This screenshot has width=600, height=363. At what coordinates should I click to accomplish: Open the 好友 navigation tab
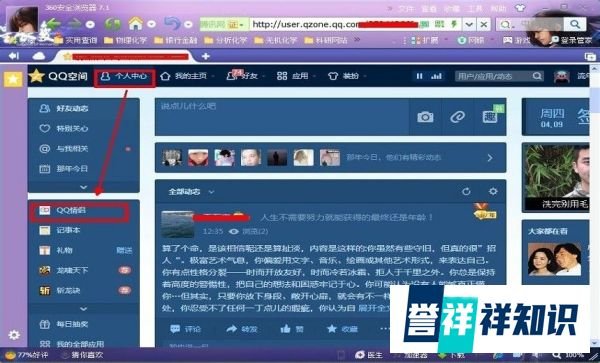(242, 76)
